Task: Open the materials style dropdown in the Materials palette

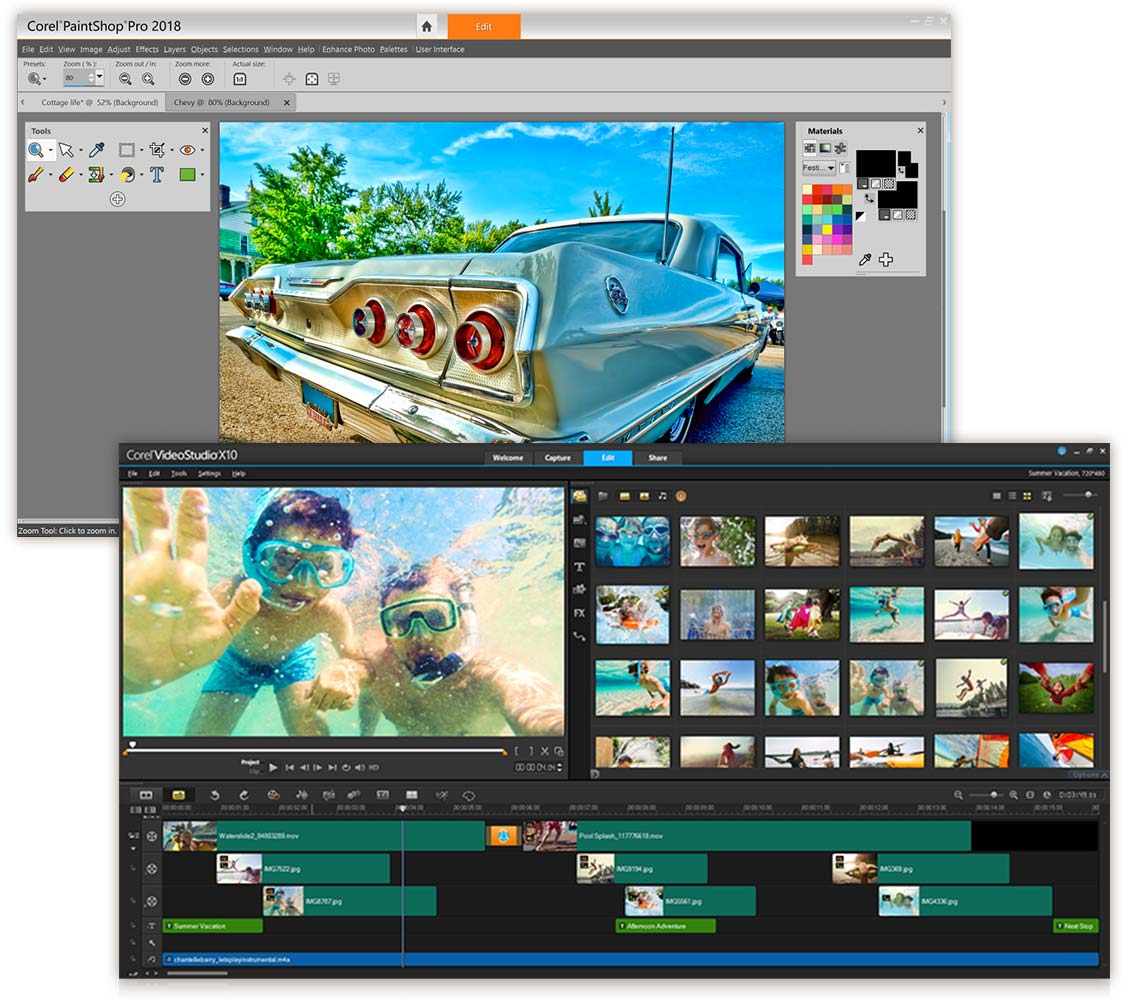Action: coord(831,168)
